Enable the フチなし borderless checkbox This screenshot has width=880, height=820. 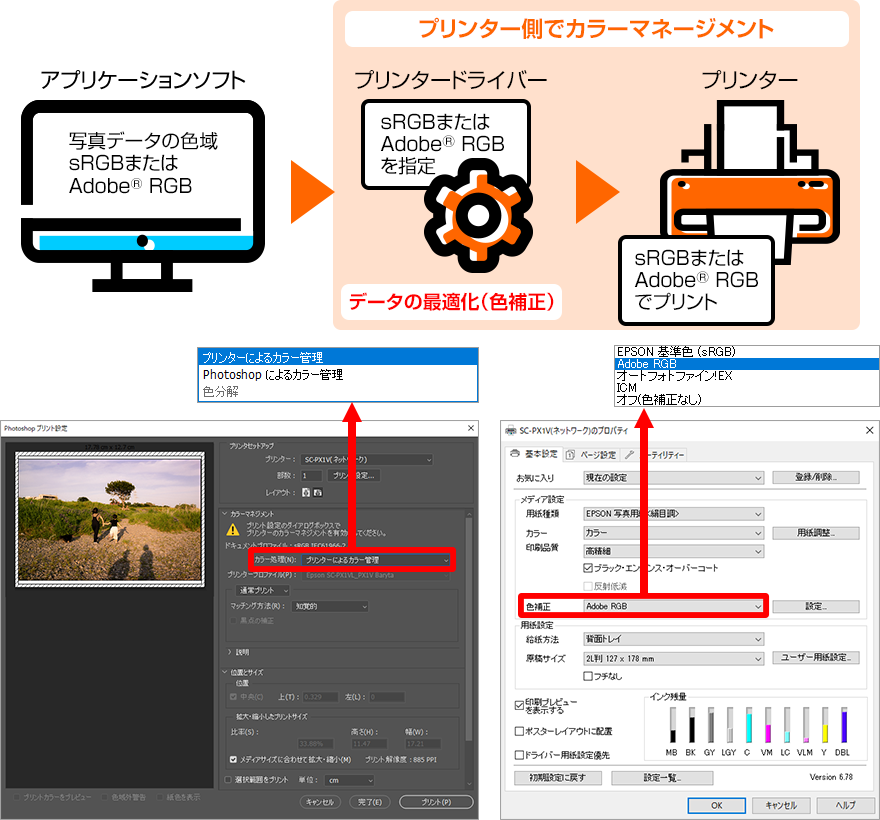(x=588, y=676)
